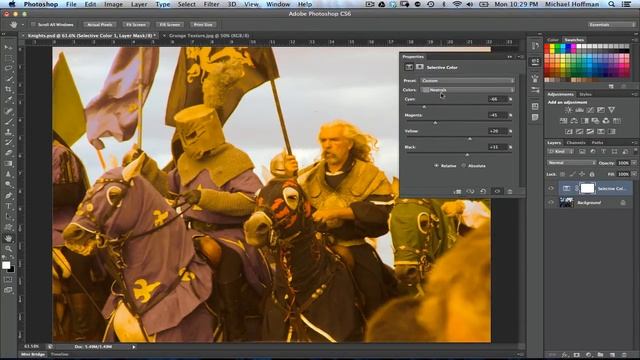View previous state icon in Properties
Image resolution: width=640 pixels, height=360 pixels.
pos(471,191)
